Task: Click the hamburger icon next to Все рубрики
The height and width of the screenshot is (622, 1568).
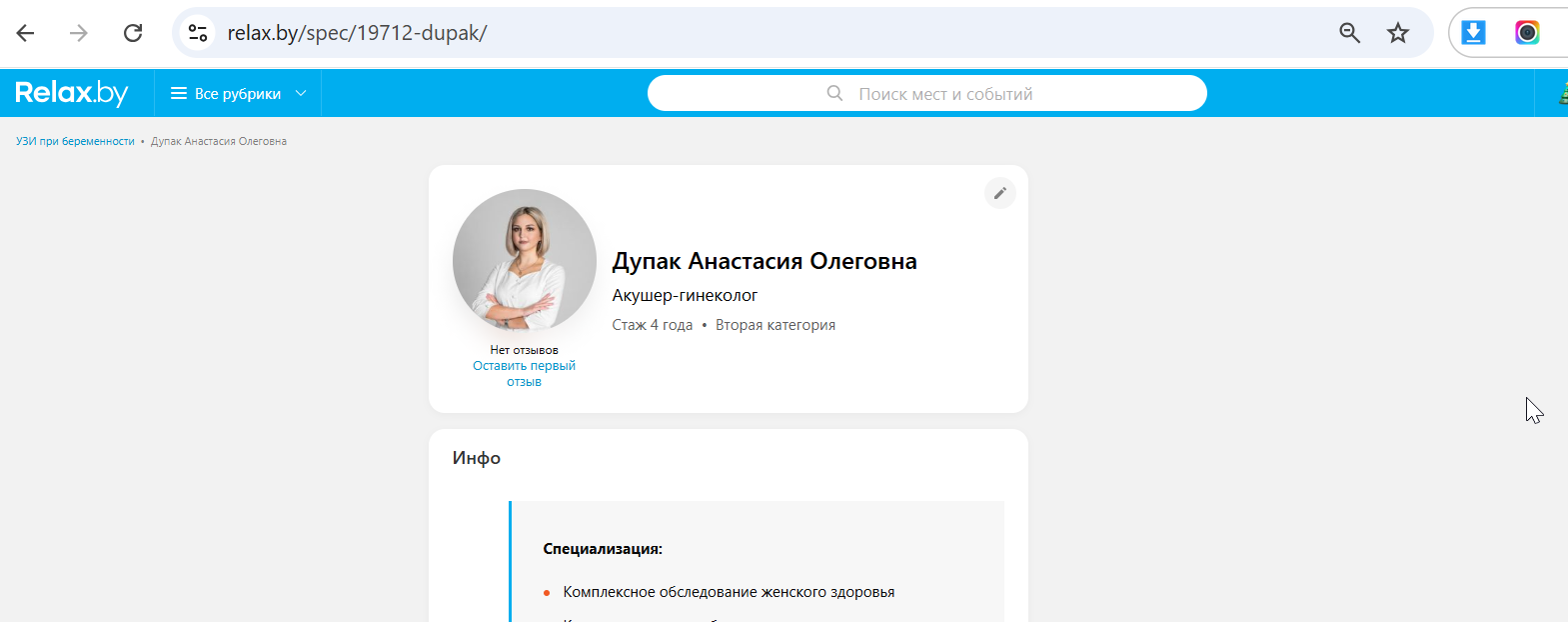Action: click(179, 94)
